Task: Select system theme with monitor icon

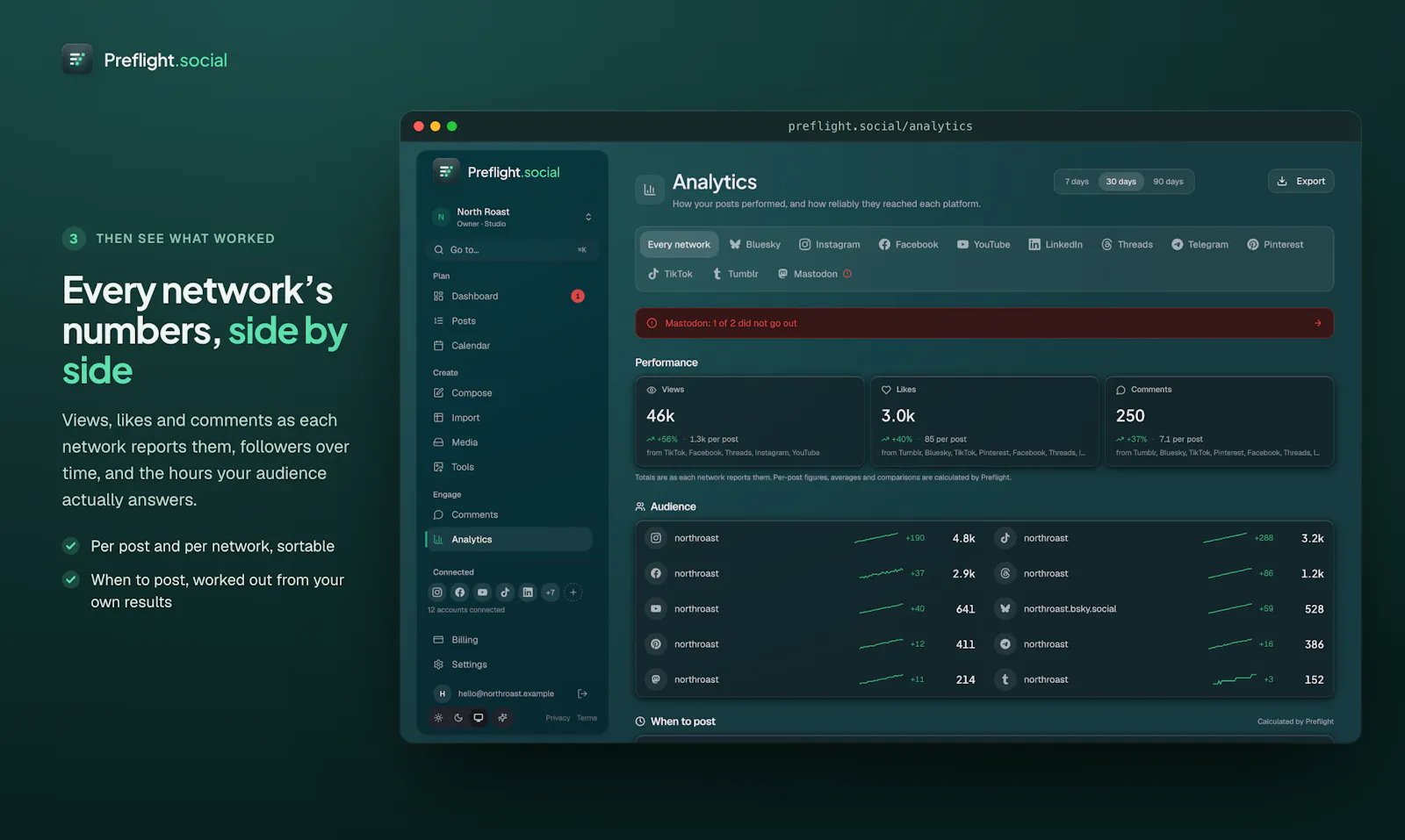Action: [479, 717]
